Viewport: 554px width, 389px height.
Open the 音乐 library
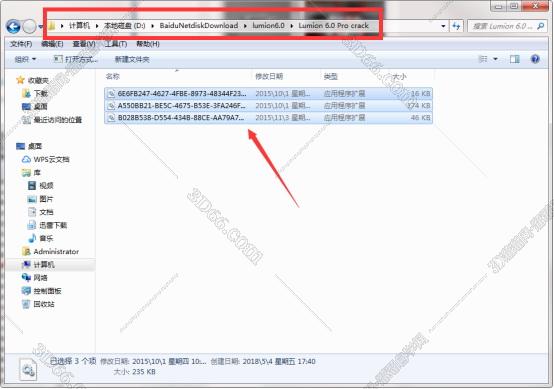[x=46, y=238]
